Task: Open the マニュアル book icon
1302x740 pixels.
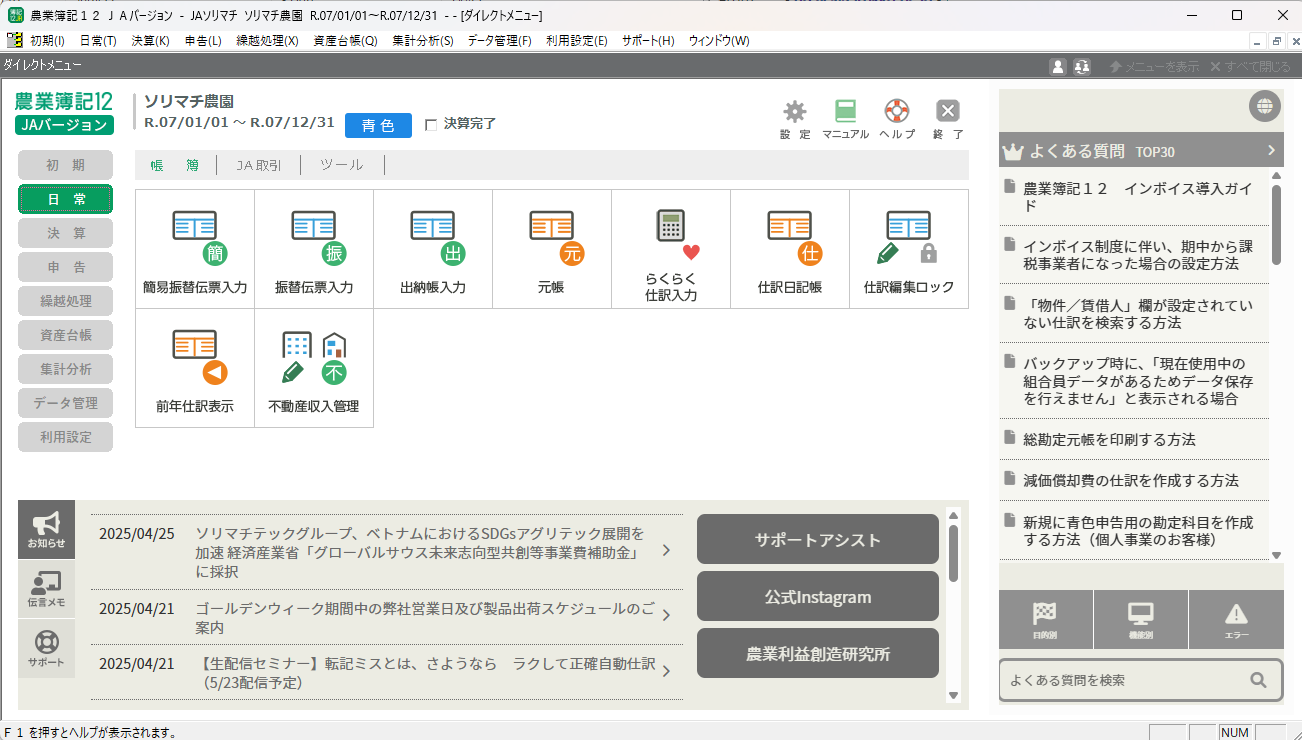Action: 846,118
